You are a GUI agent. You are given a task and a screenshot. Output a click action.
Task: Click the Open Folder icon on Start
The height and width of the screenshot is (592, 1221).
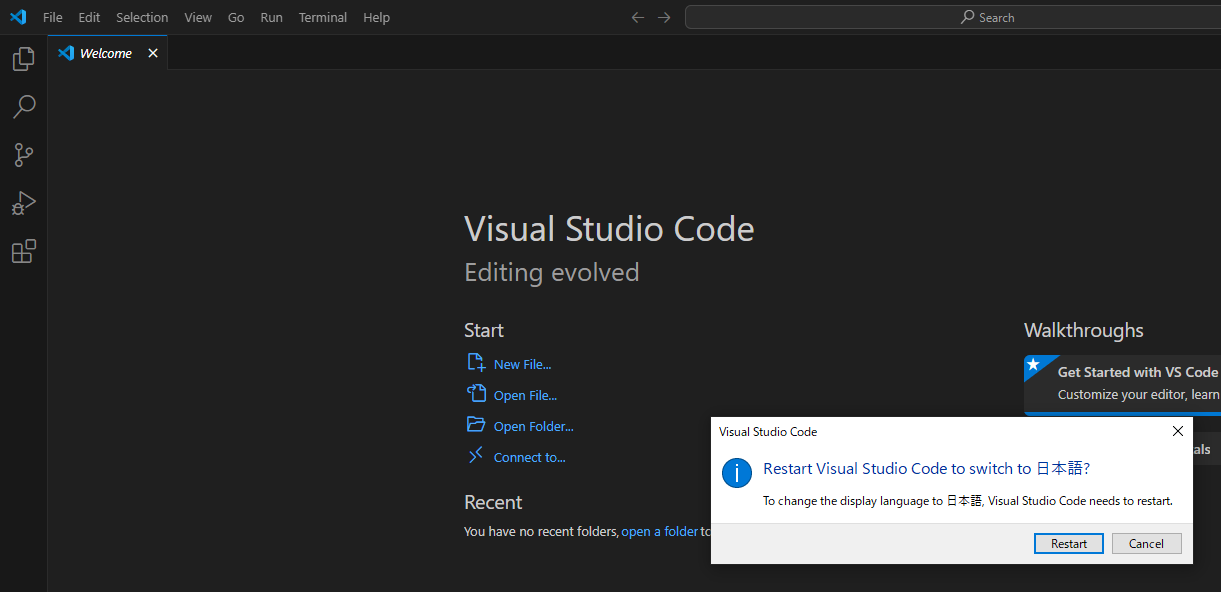coord(477,425)
